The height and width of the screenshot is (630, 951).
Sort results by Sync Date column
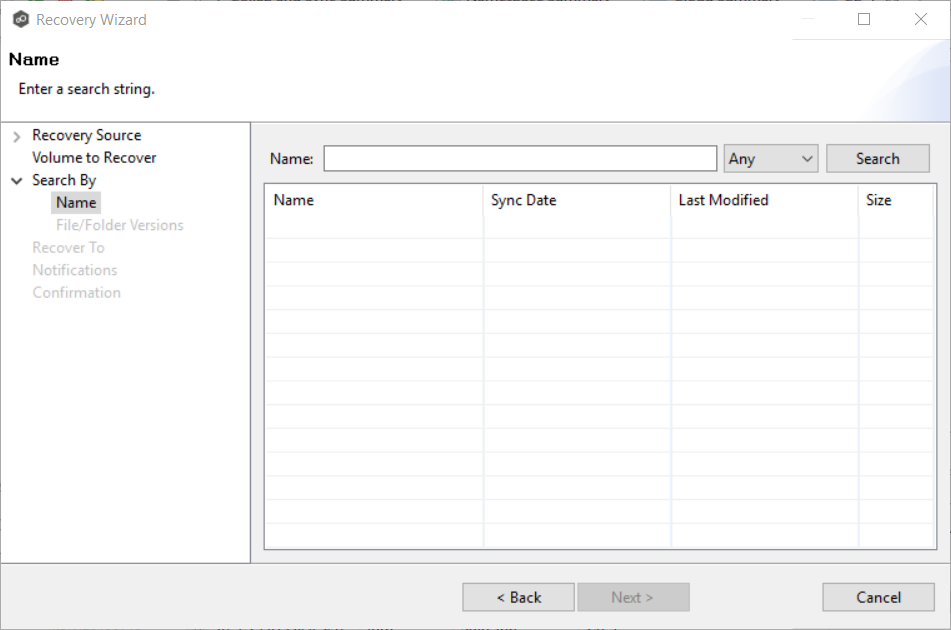[x=523, y=200]
